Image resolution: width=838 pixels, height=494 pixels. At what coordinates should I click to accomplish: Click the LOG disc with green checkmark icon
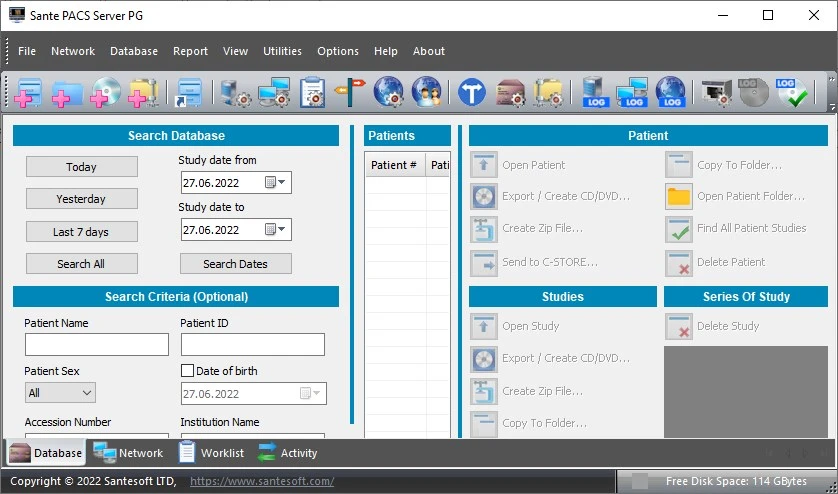[x=791, y=93]
